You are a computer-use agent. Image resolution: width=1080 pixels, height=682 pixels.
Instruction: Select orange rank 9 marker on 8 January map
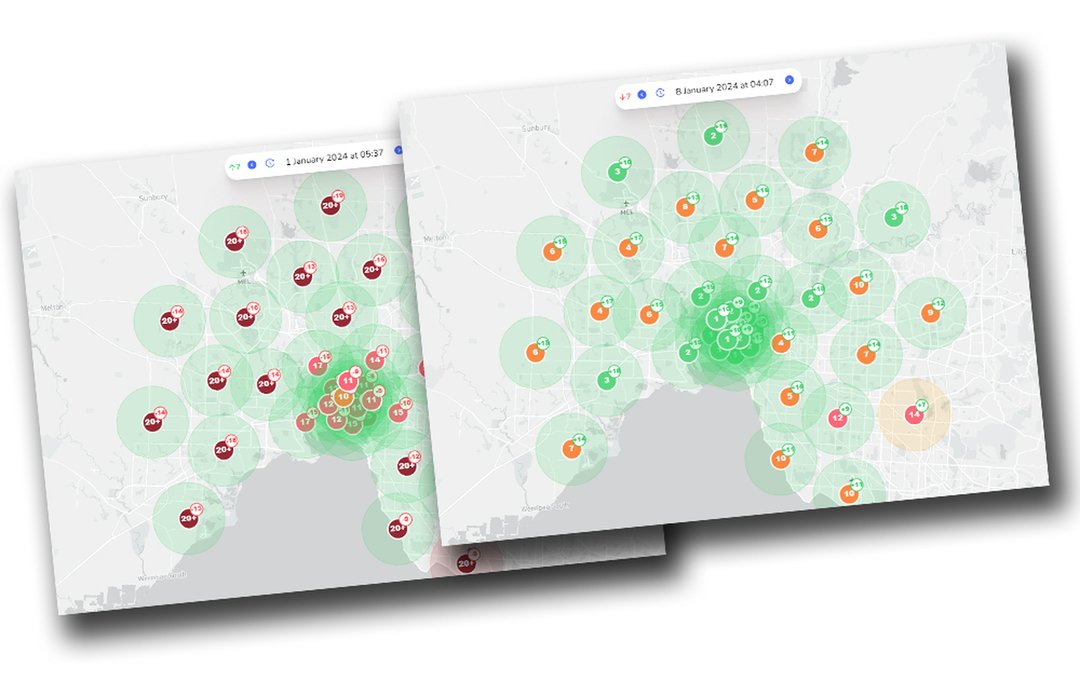pyautogui.click(x=929, y=313)
